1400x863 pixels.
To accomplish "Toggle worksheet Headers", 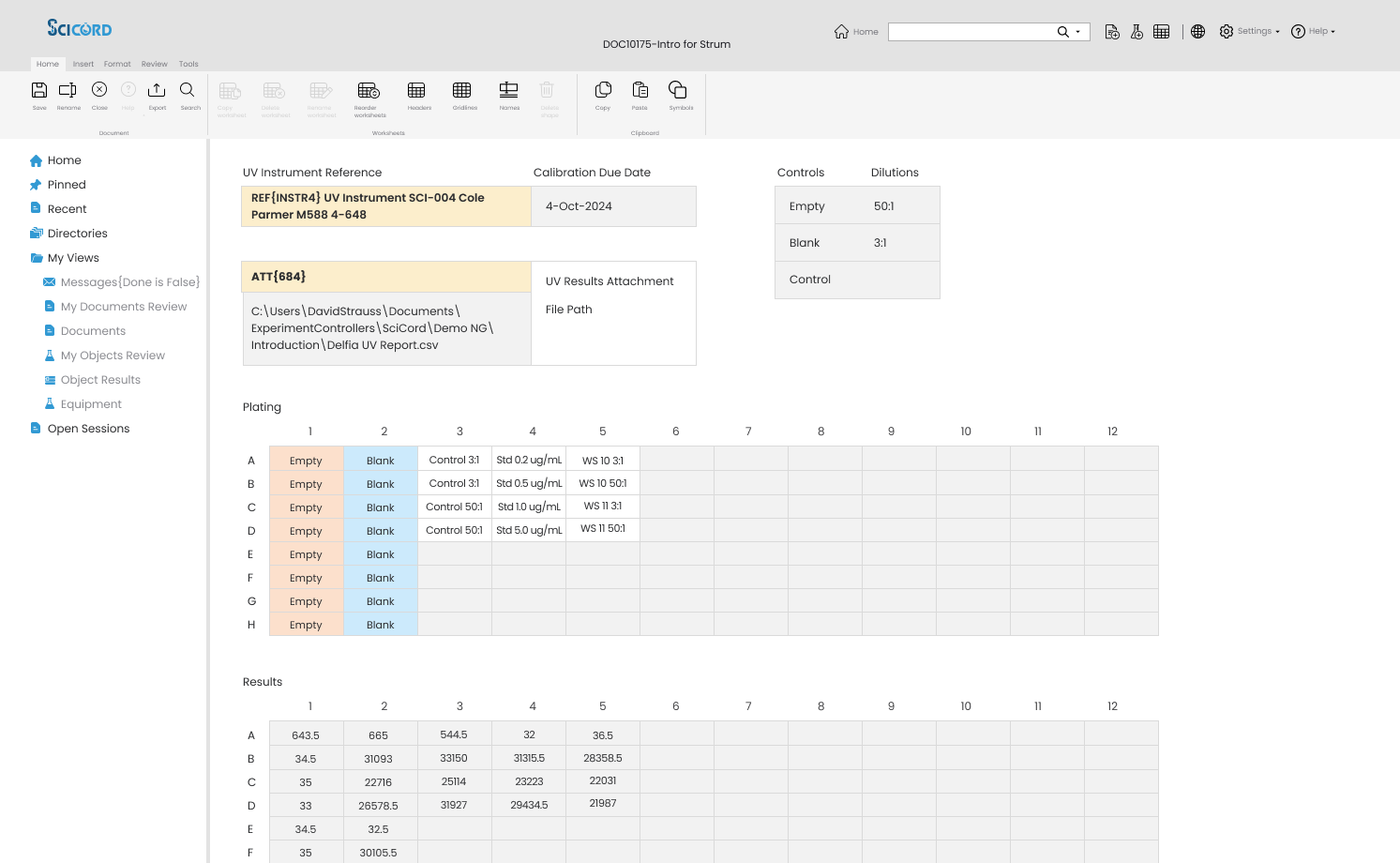I will coord(416,90).
